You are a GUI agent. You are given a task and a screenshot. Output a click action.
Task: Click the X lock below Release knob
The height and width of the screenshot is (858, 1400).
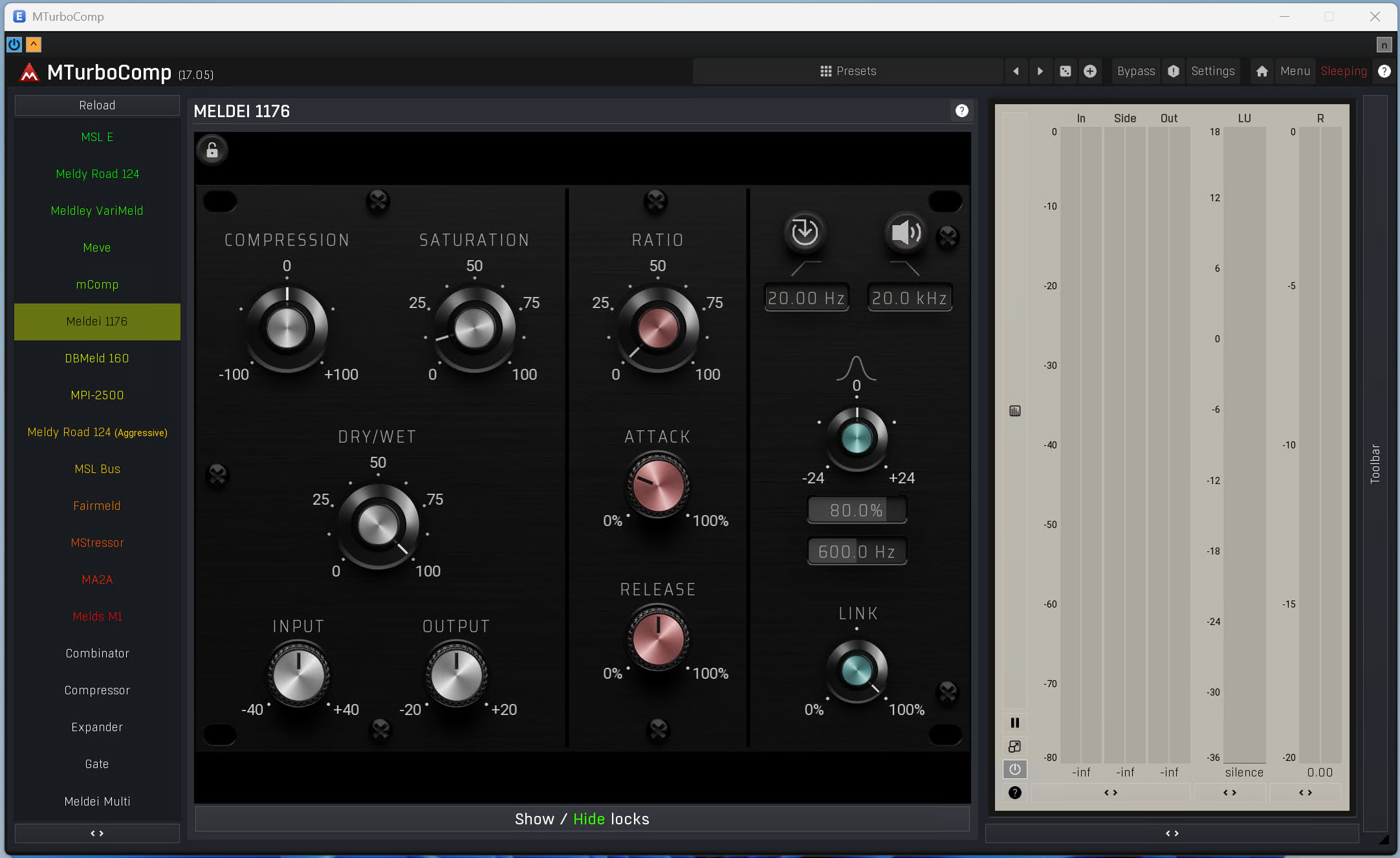click(x=658, y=730)
